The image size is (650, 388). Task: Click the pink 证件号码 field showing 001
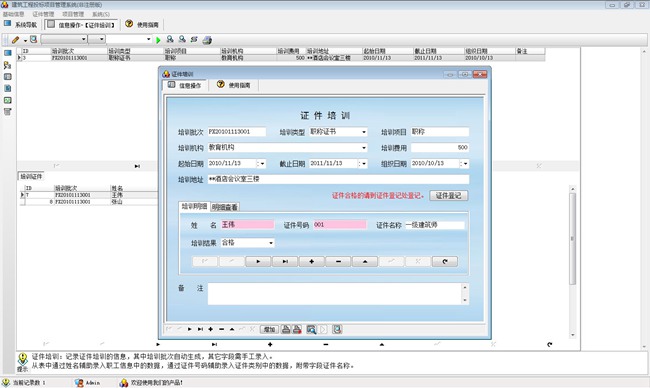point(340,225)
